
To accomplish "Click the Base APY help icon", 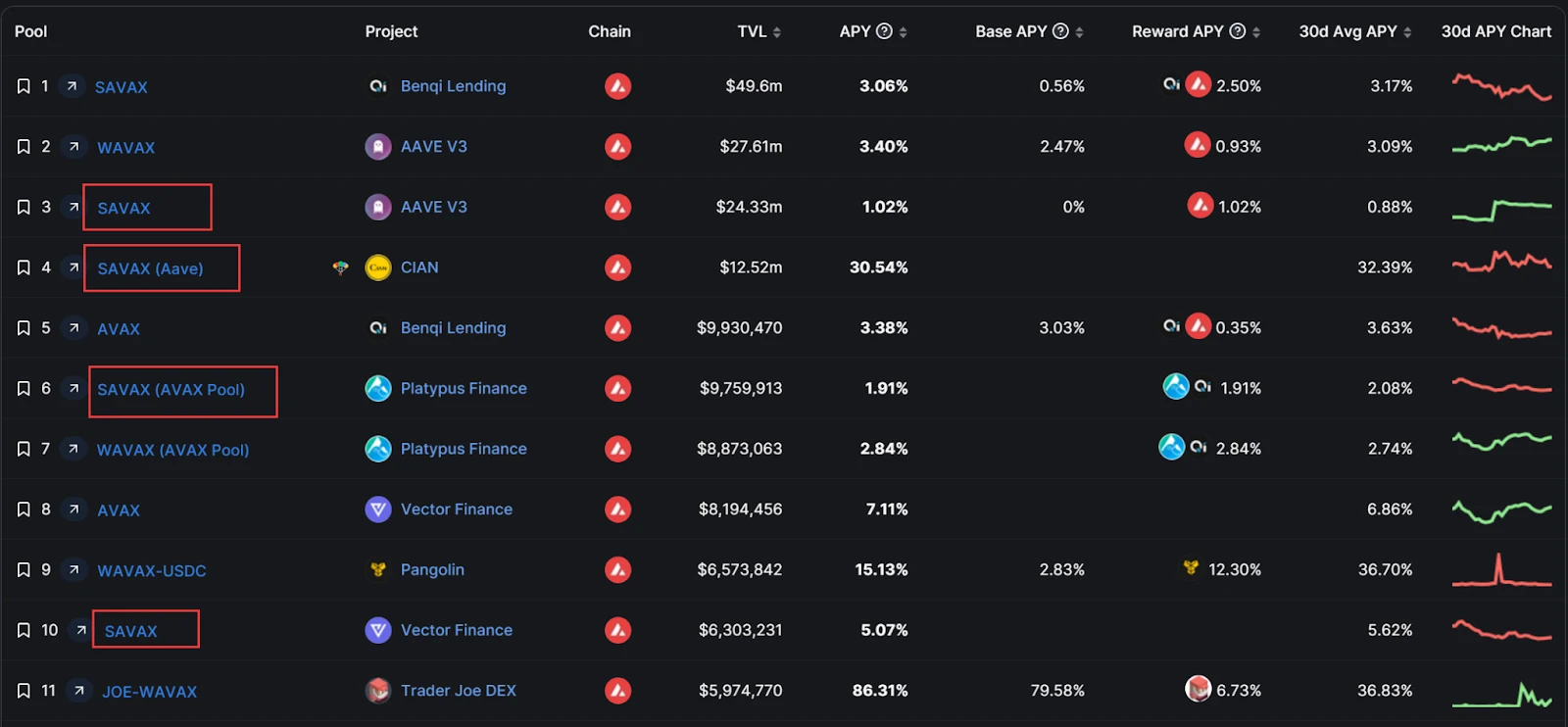I will pyautogui.click(x=1060, y=31).
